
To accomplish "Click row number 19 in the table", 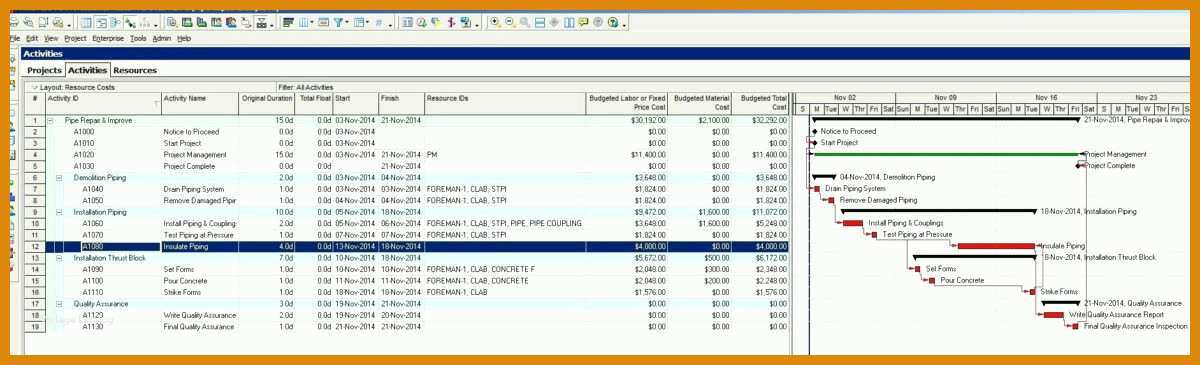I will tap(34, 326).
